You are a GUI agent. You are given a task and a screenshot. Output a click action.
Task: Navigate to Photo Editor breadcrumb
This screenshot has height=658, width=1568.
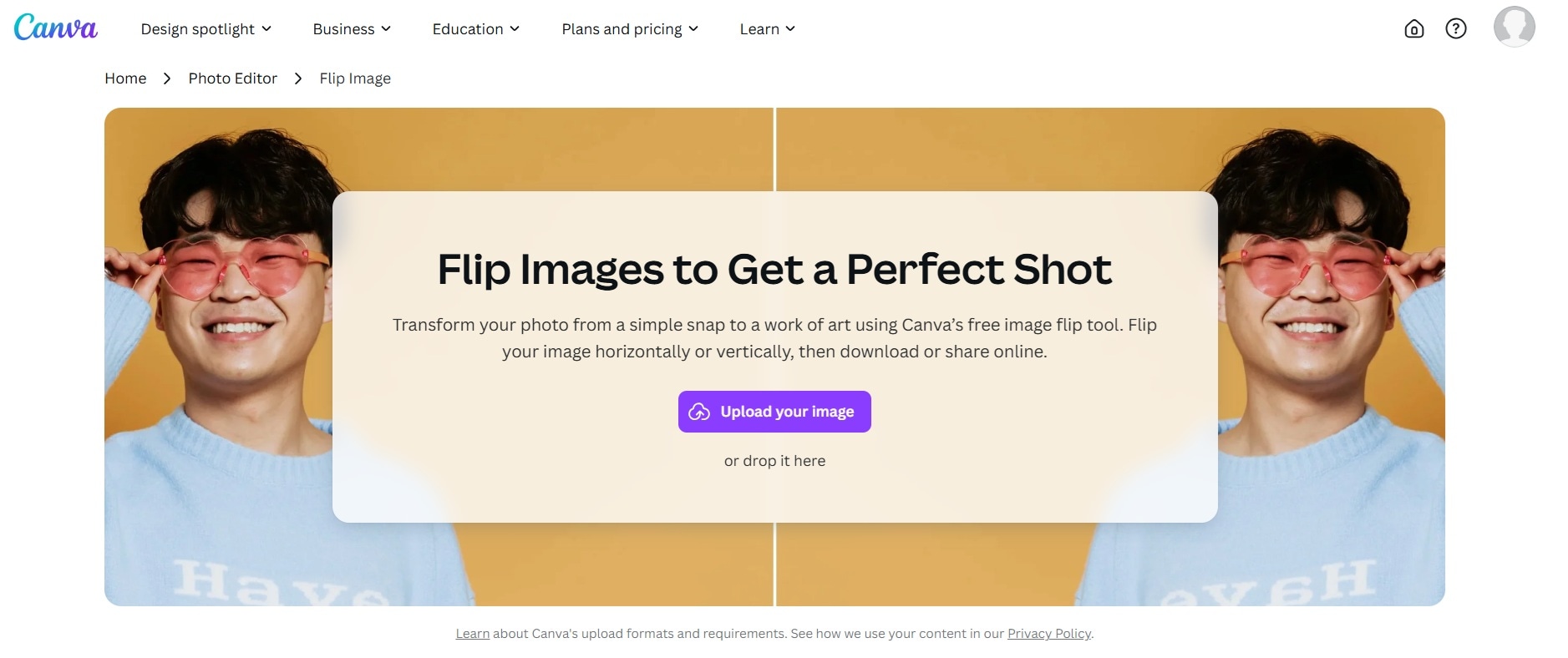[232, 78]
